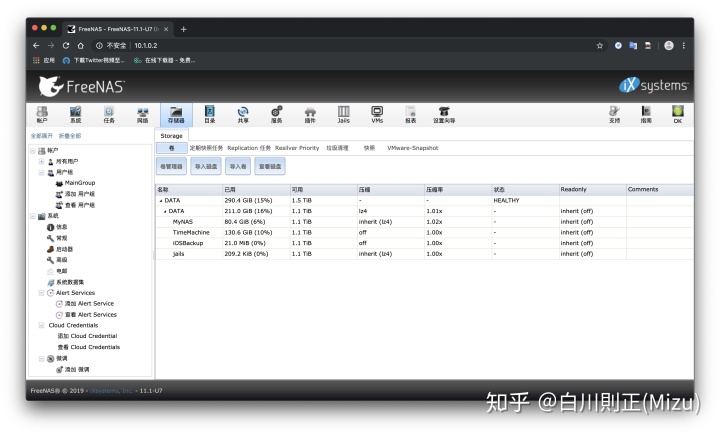720x435 pixels.
Task: Click the 导入卷 (Import Volume) button
Action: (x=238, y=166)
